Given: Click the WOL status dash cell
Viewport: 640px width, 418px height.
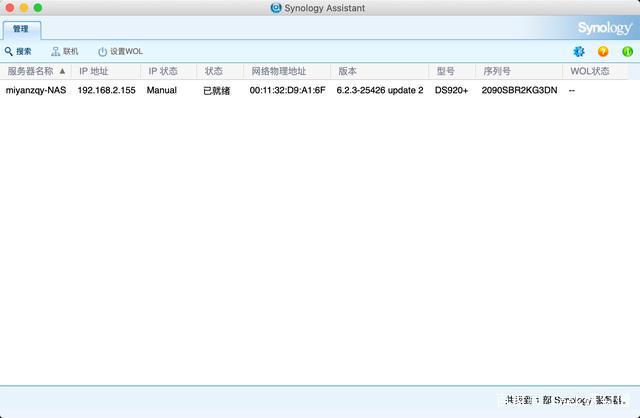Looking at the screenshot, I should (x=572, y=91).
